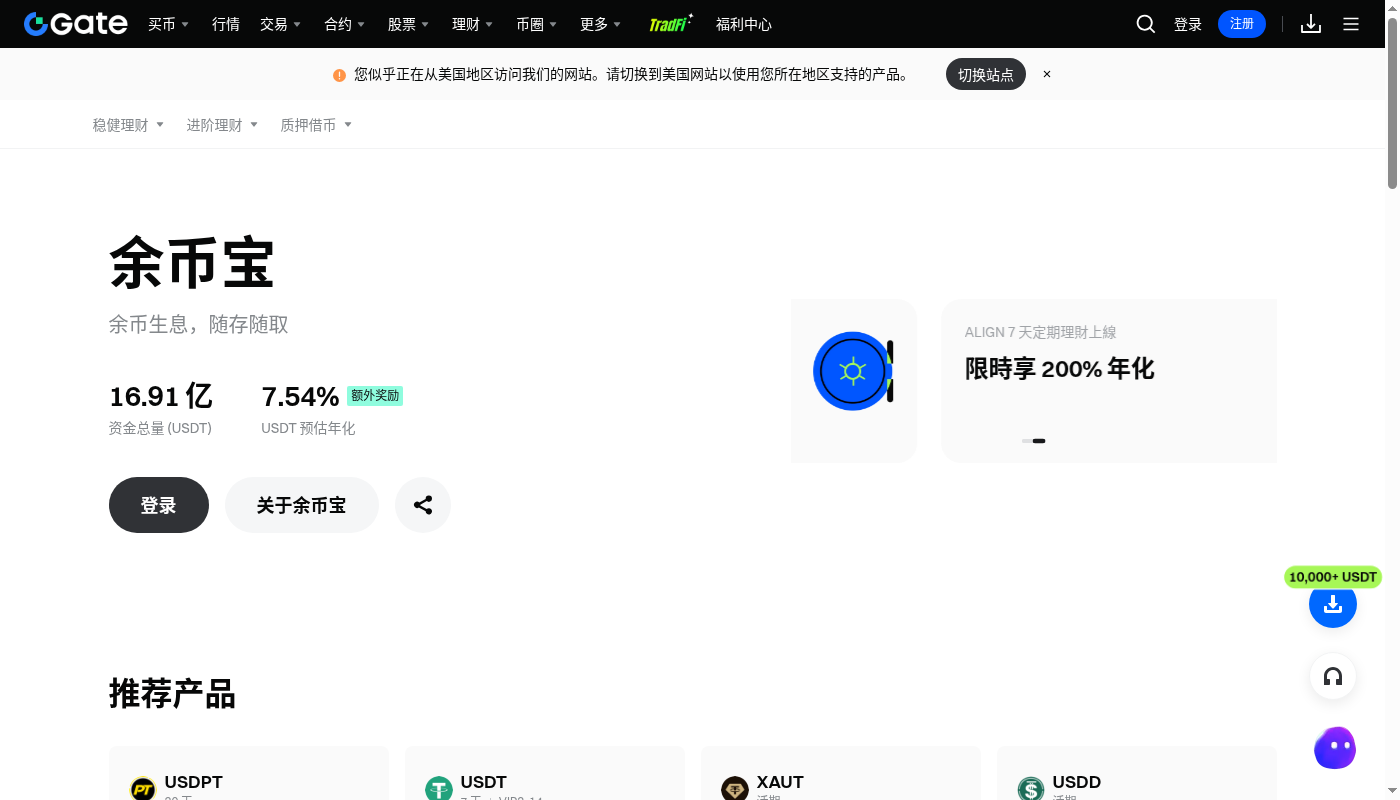Click the large dark 登录 button
1400x800 pixels.
tap(159, 505)
